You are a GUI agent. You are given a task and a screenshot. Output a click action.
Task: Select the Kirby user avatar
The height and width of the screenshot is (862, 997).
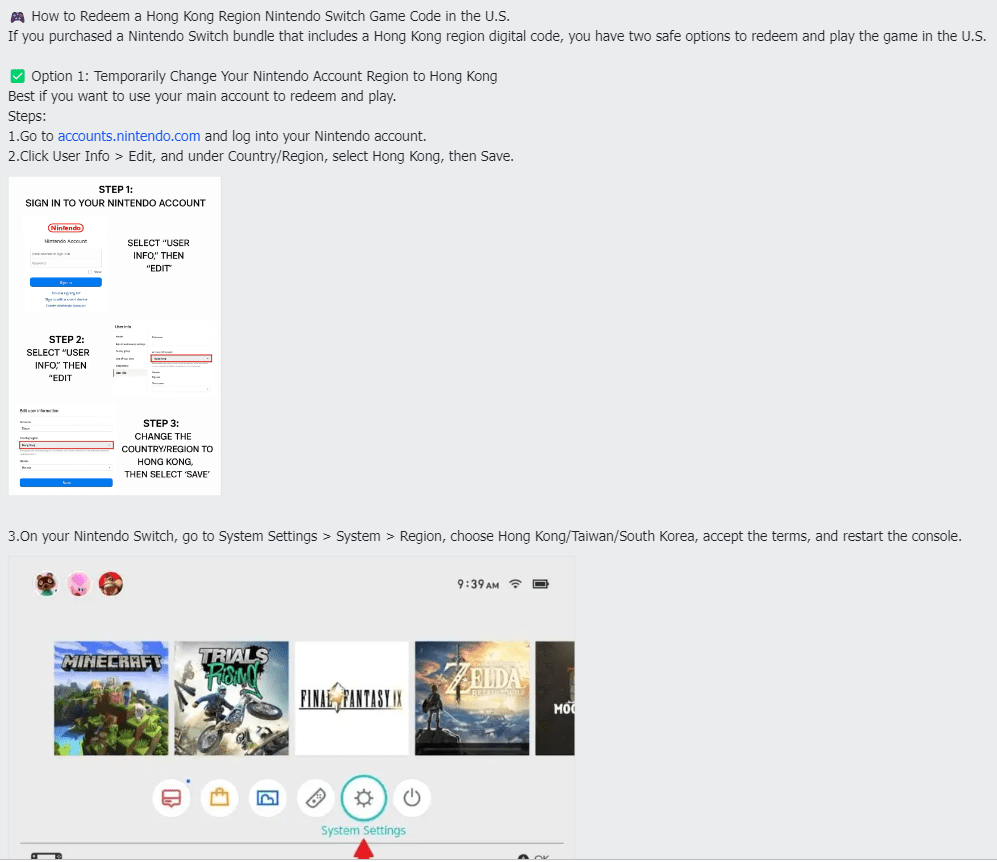pos(79,584)
